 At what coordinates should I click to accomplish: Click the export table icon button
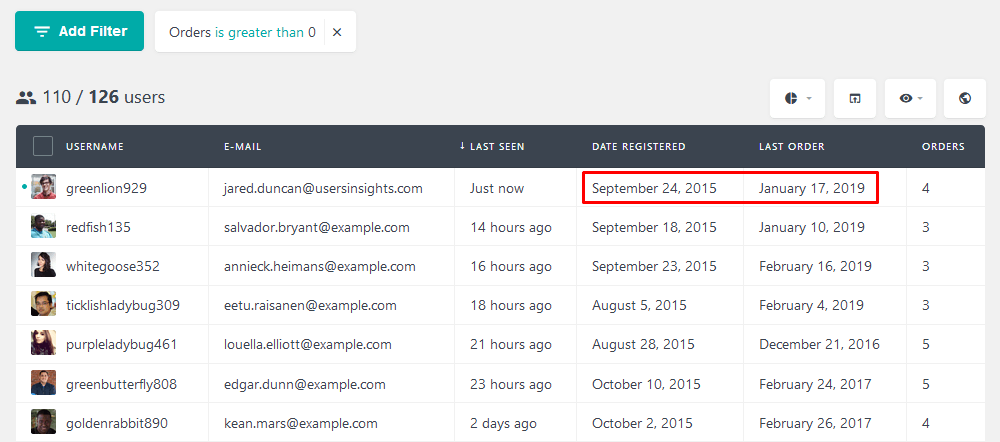tap(855, 98)
